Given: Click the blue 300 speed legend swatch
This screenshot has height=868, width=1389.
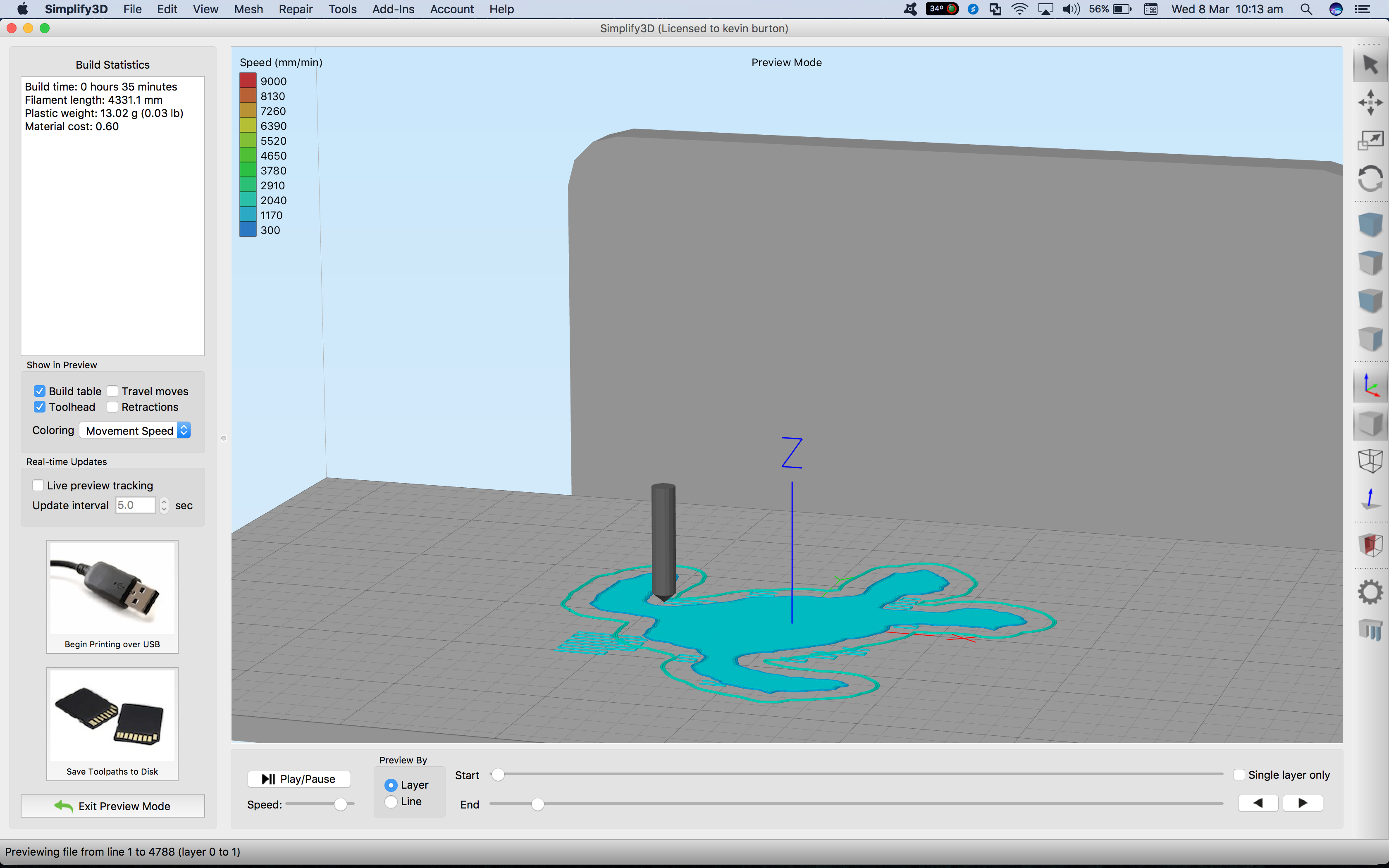Looking at the screenshot, I should [x=248, y=230].
